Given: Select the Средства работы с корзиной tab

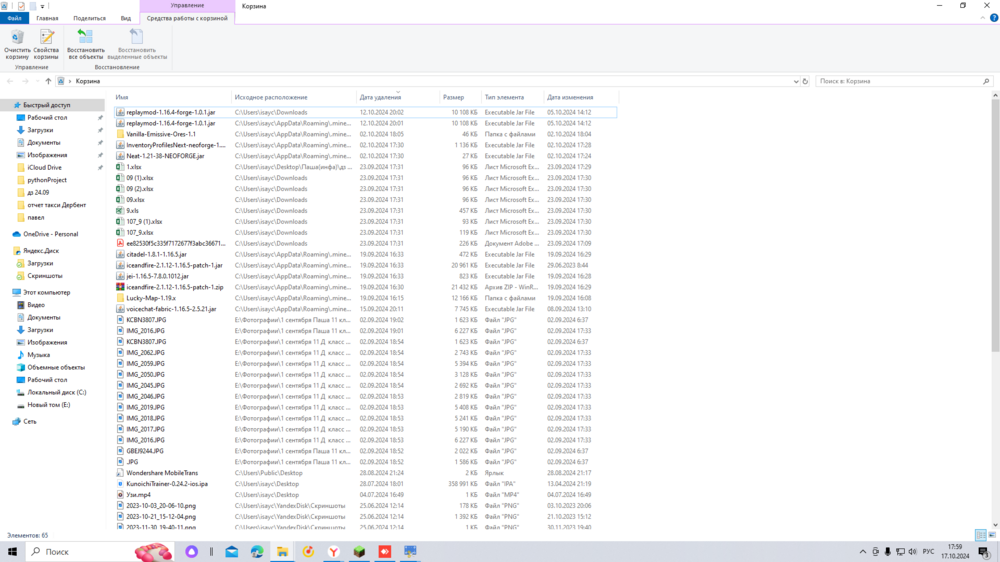Looking at the screenshot, I should (x=187, y=18).
